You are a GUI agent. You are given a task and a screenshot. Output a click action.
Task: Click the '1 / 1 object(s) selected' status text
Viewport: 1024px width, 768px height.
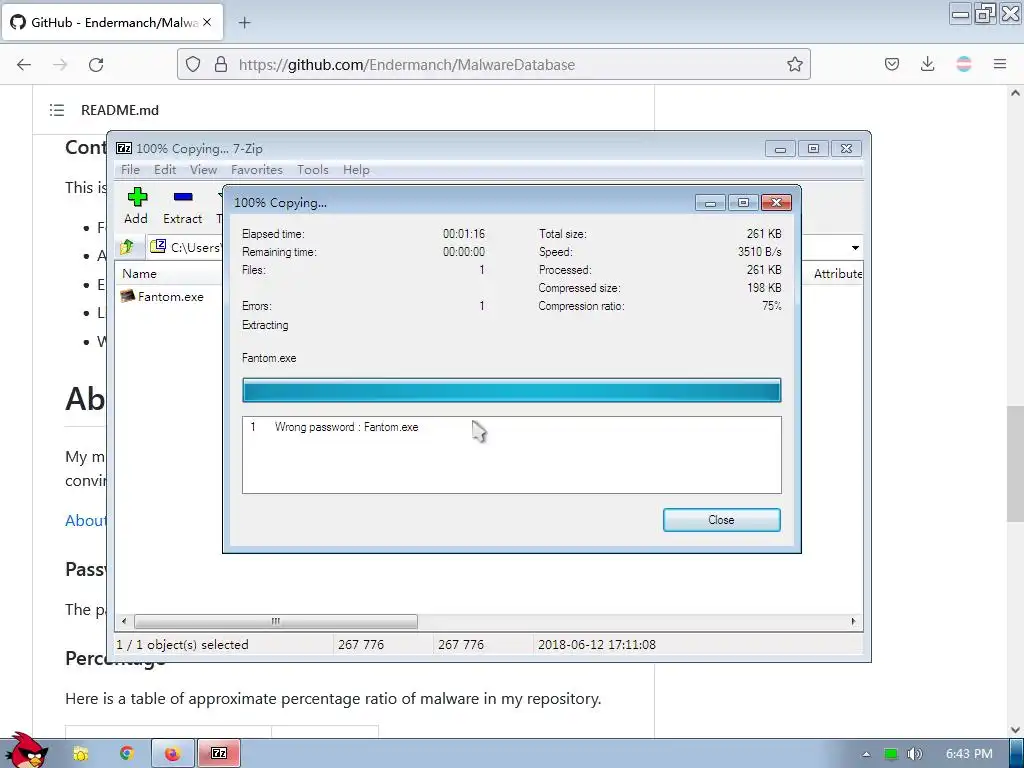click(x=182, y=645)
